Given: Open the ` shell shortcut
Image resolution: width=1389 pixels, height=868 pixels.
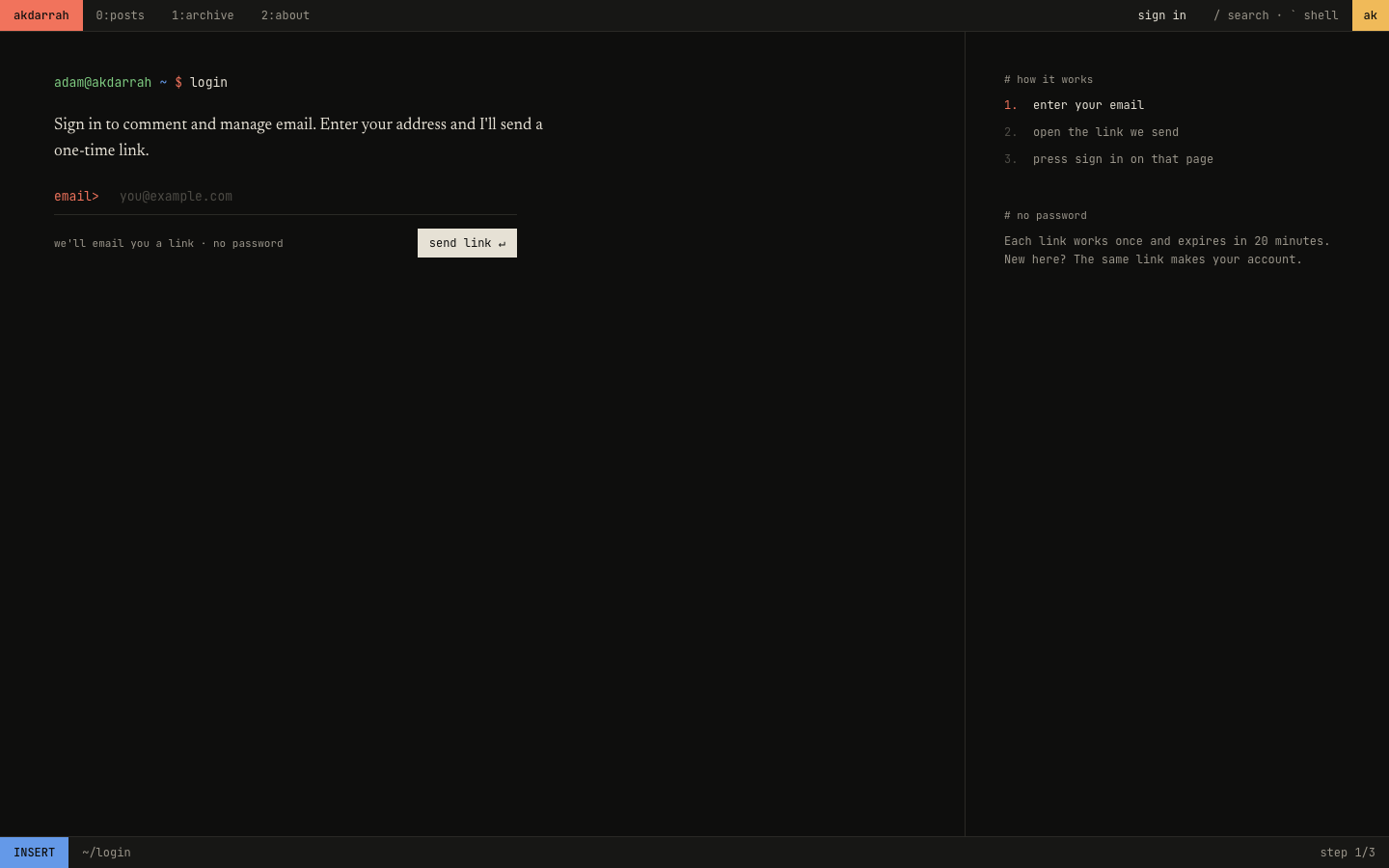Looking at the screenshot, I should tap(1314, 15).
